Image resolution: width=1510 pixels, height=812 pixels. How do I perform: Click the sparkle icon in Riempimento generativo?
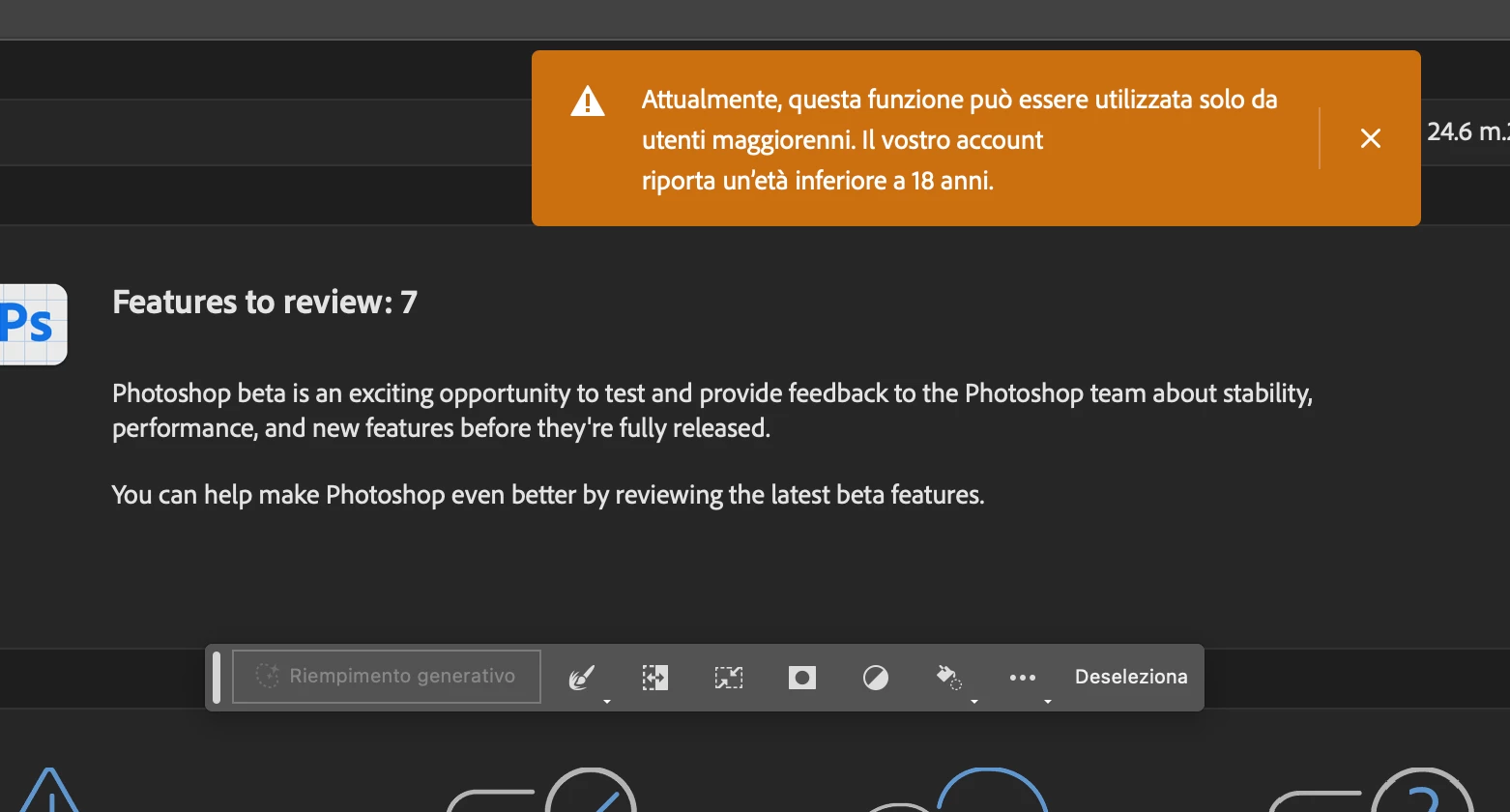point(267,676)
